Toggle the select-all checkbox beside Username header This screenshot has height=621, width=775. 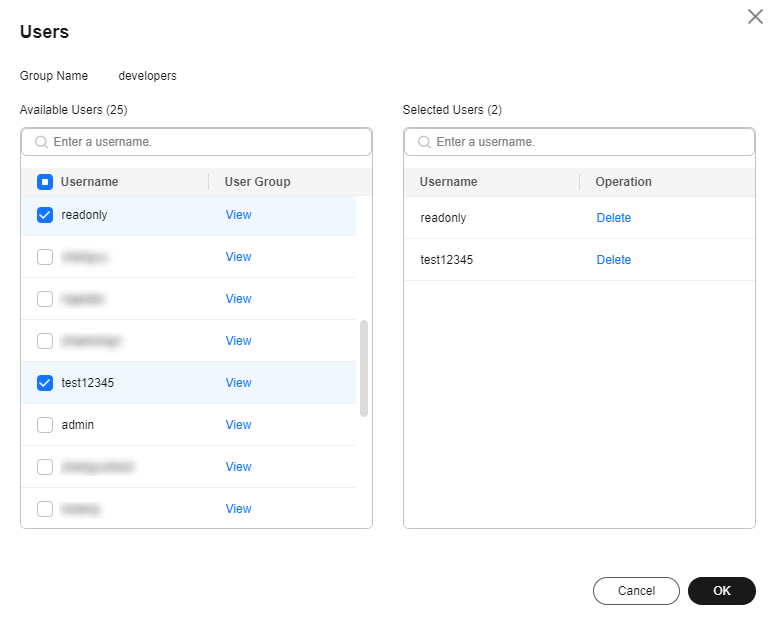[45, 182]
